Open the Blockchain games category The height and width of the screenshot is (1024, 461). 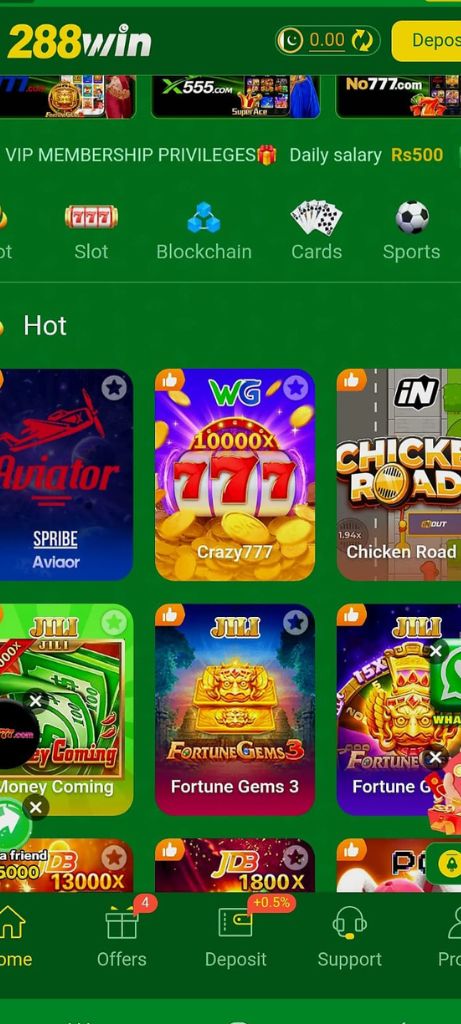tap(204, 217)
